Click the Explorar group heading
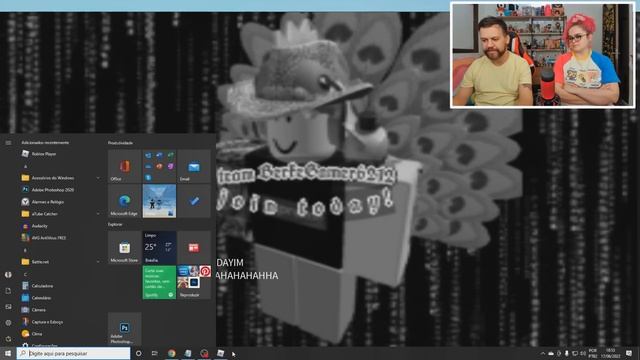This screenshot has width=640, height=360. pyautogui.click(x=115, y=224)
